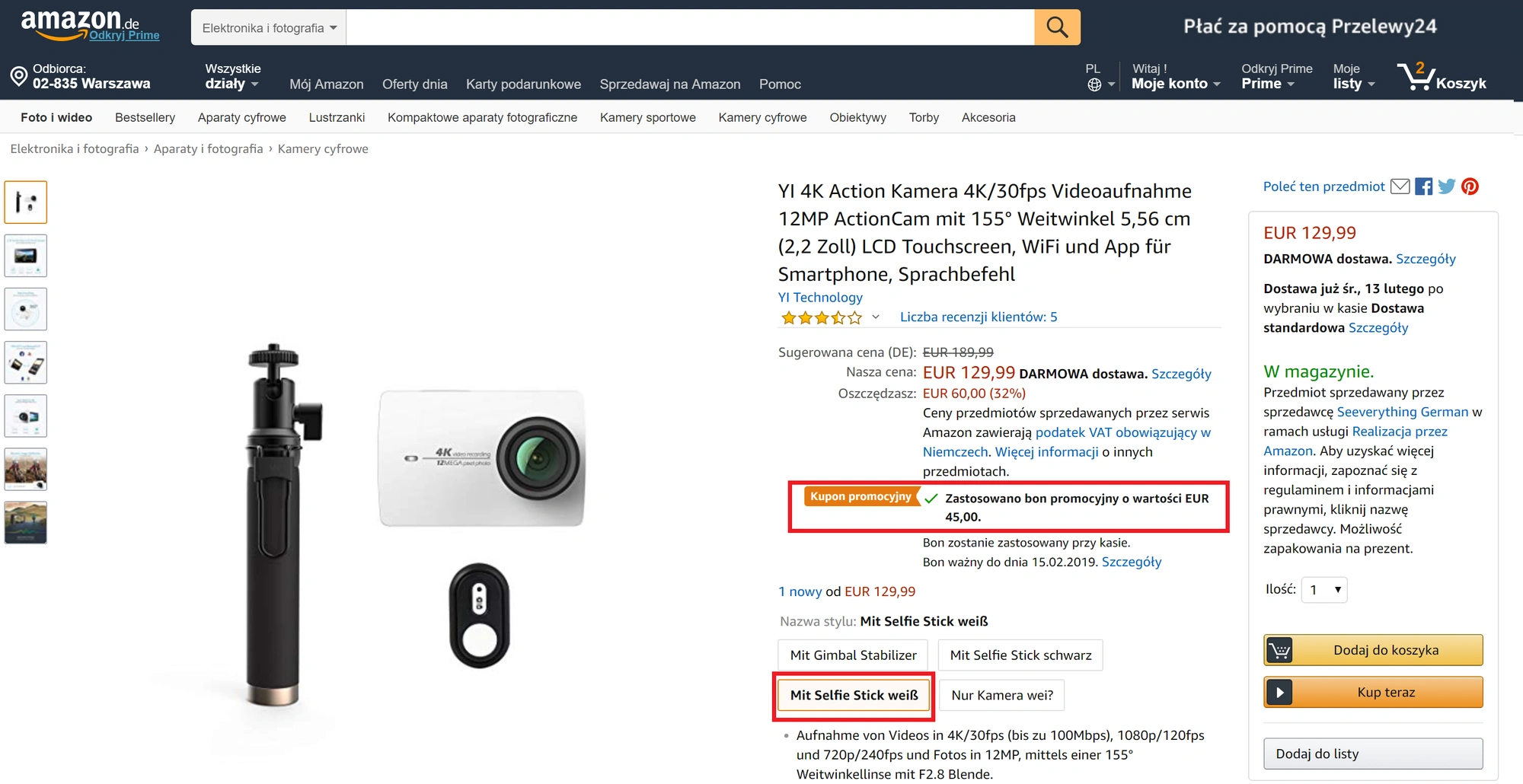This screenshot has height=784, width=1523.
Task: Click the delivery location pin icon
Action: 19,76
